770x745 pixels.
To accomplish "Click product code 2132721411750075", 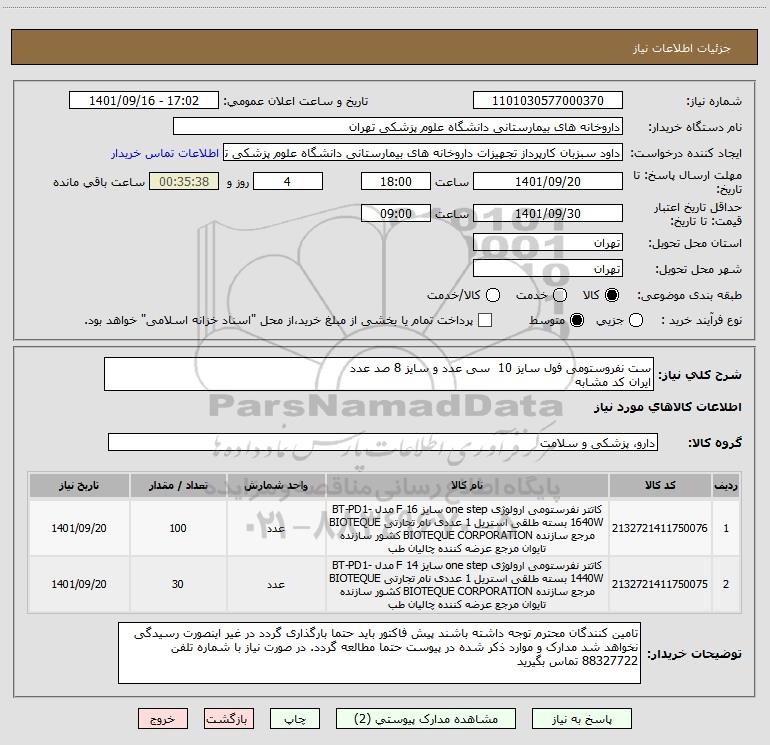I will [660, 584].
